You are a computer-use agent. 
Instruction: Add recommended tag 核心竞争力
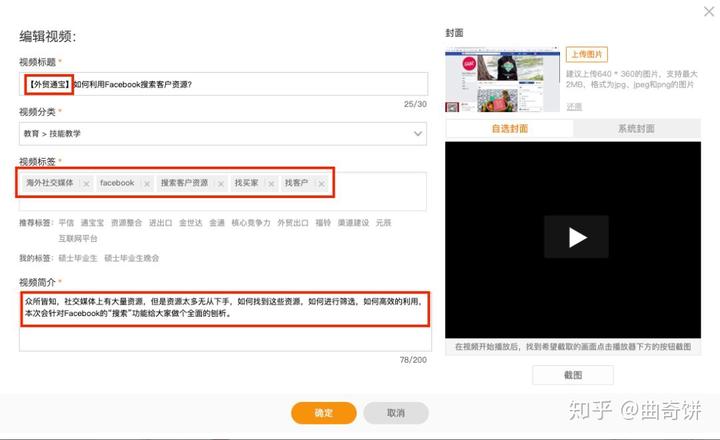pyautogui.click(x=251, y=223)
